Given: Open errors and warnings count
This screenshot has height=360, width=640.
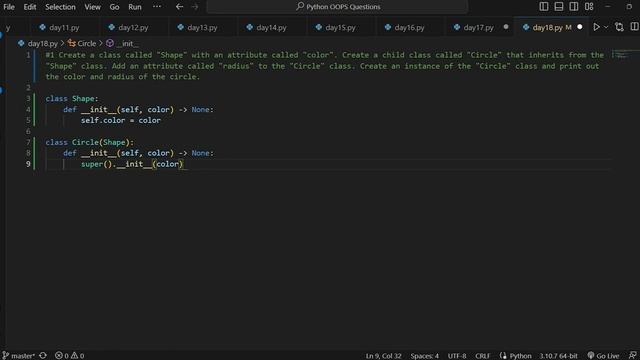Looking at the screenshot, I should (69, 356).
